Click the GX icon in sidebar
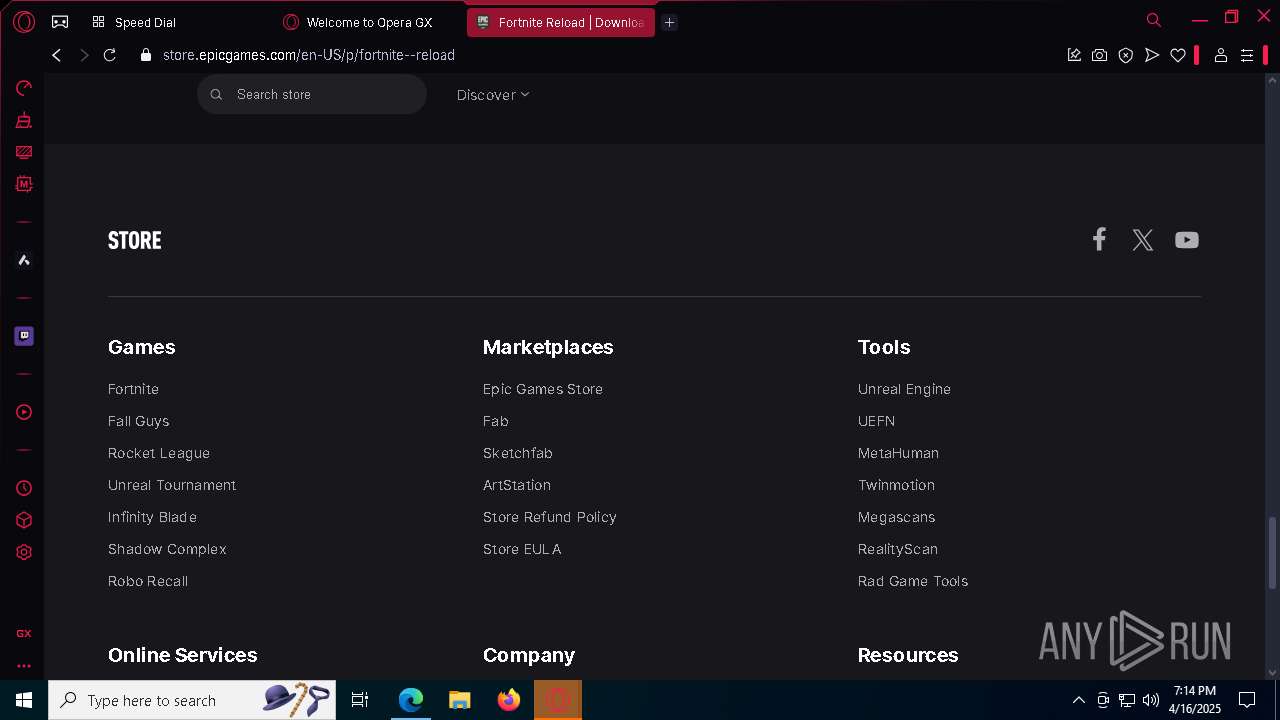 (24, 633)
